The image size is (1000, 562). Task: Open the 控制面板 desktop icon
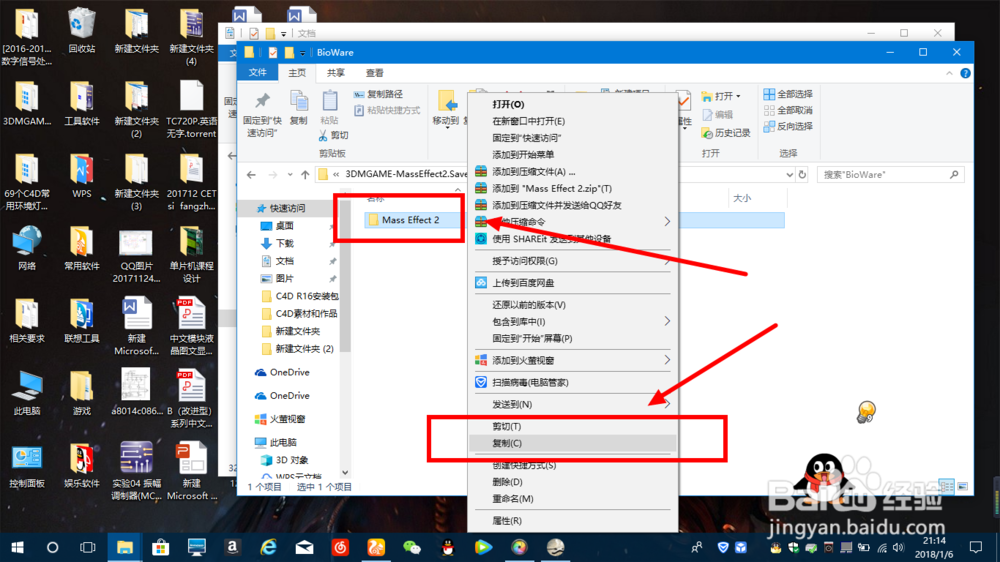tap(27, 466)
